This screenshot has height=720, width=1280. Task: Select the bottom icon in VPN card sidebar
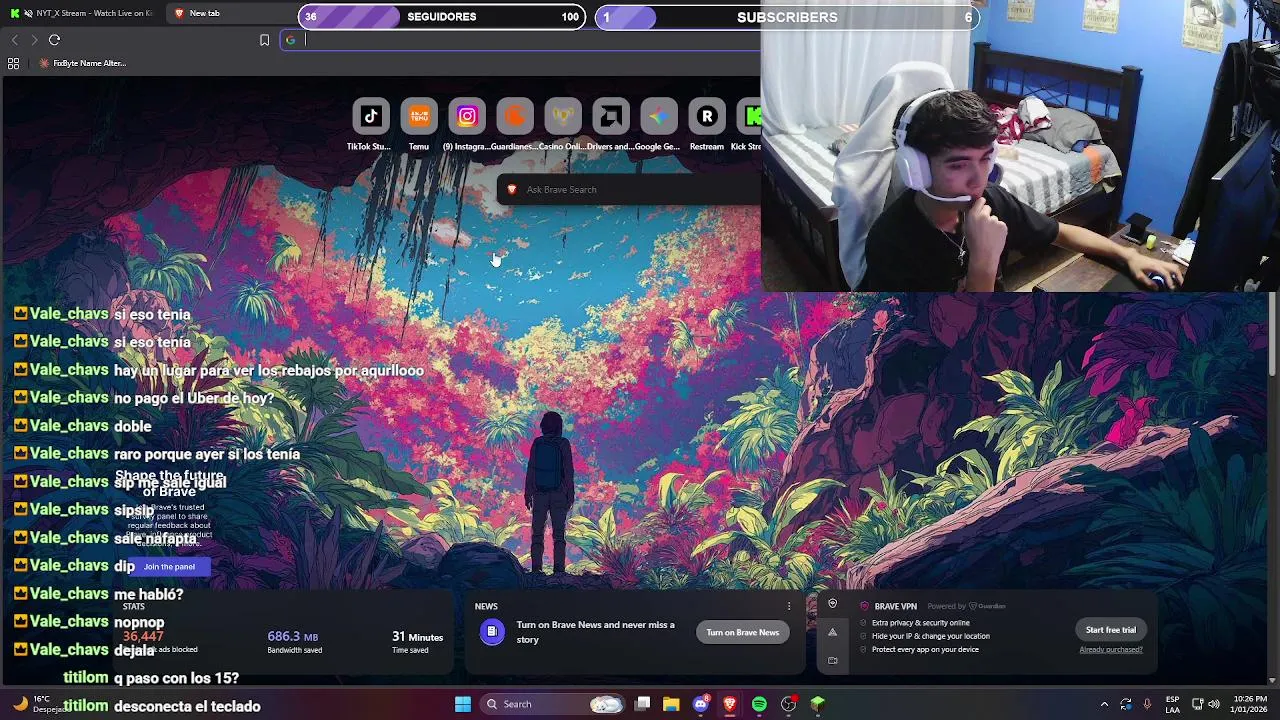pos(832,660)
